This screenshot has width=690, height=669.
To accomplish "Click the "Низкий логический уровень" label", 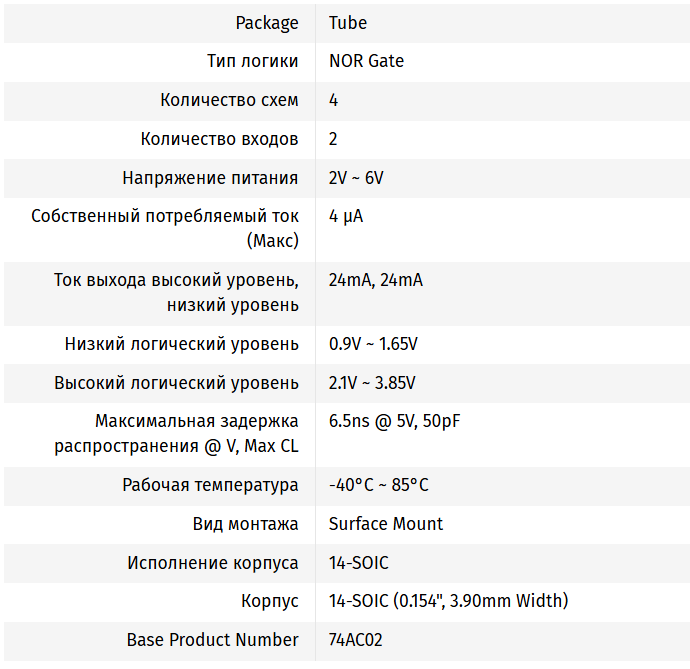I will (x=181, y=344).
